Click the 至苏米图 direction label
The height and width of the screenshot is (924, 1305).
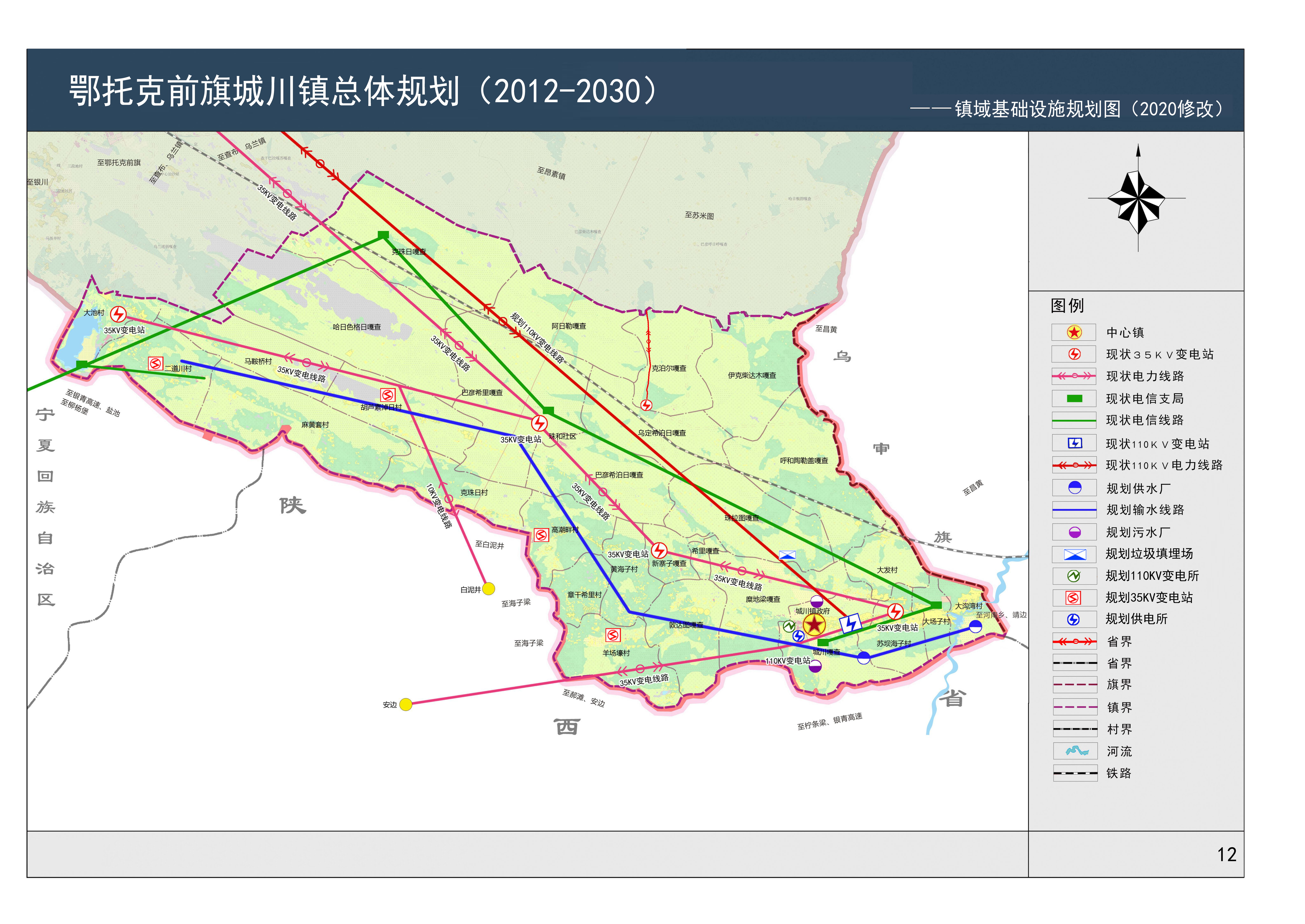point(699,215)
